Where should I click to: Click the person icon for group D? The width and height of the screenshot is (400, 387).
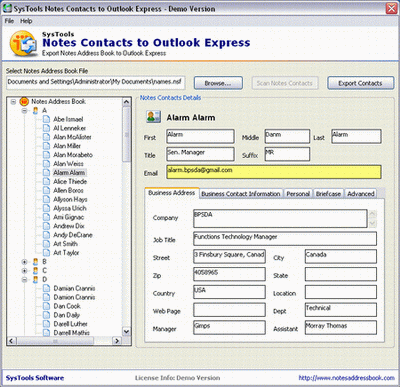point(35,279)
